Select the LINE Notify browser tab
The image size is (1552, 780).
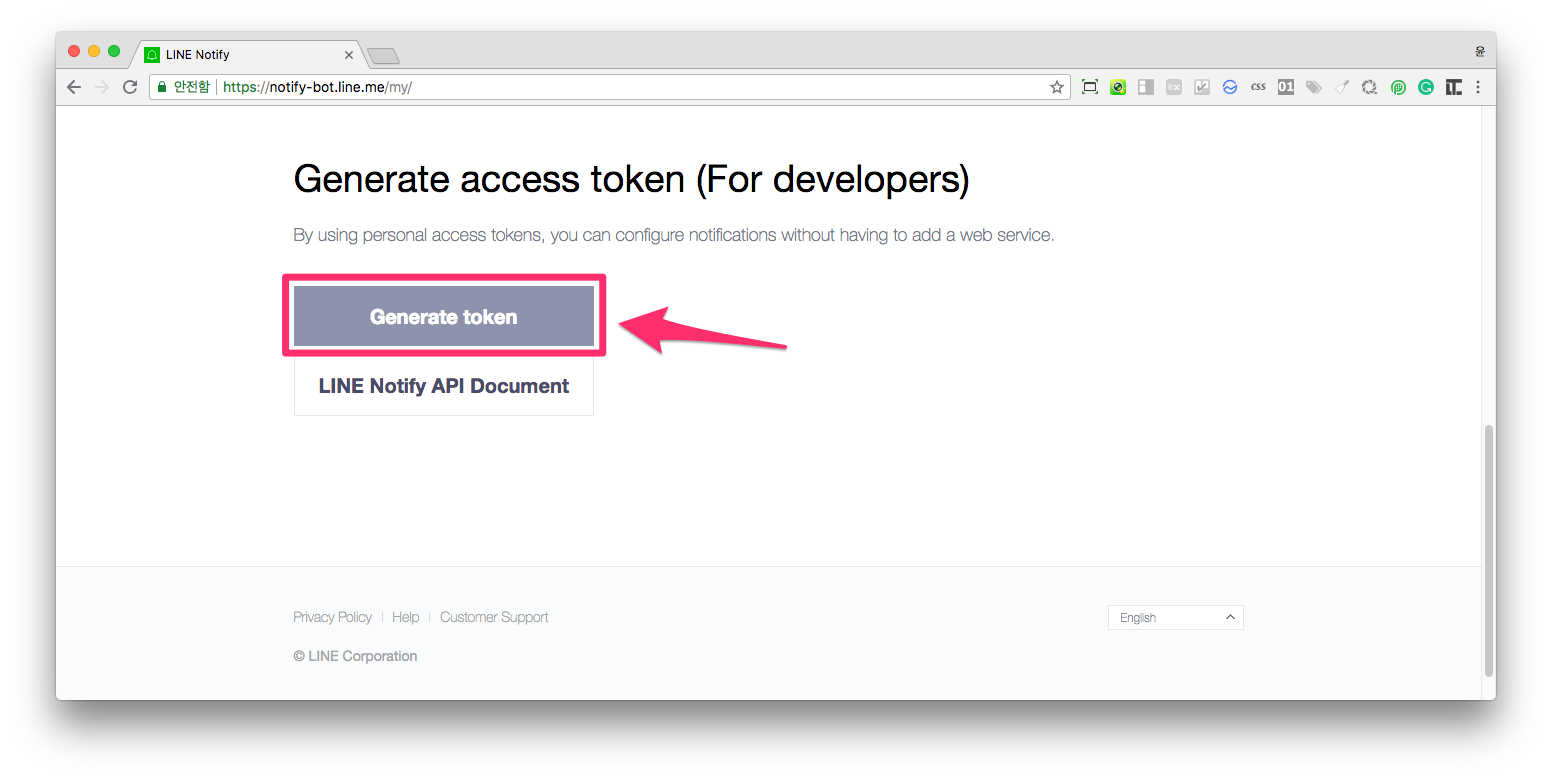coord(246,54)
